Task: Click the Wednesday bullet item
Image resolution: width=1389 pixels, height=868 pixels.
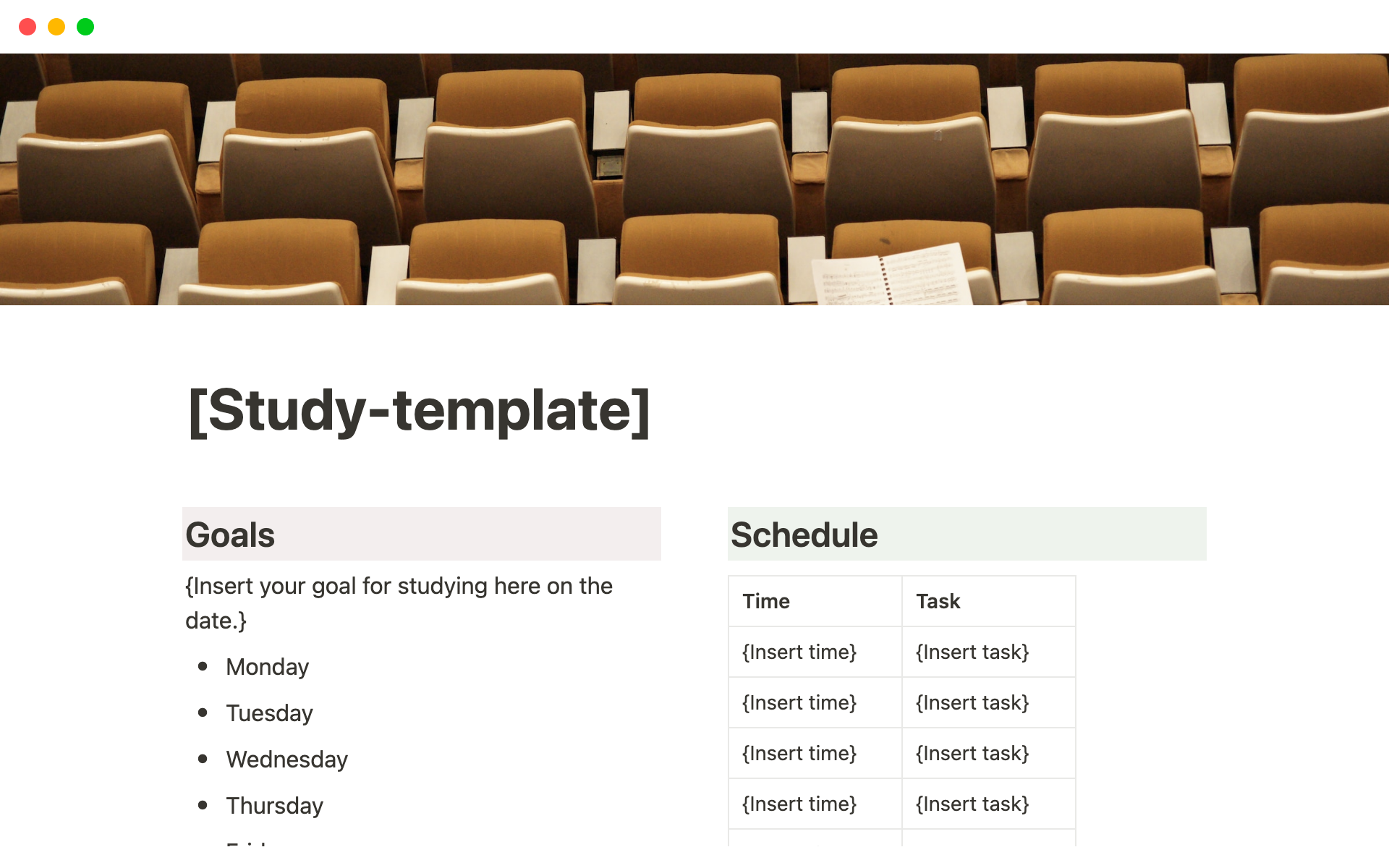Action: click(286, 759)
